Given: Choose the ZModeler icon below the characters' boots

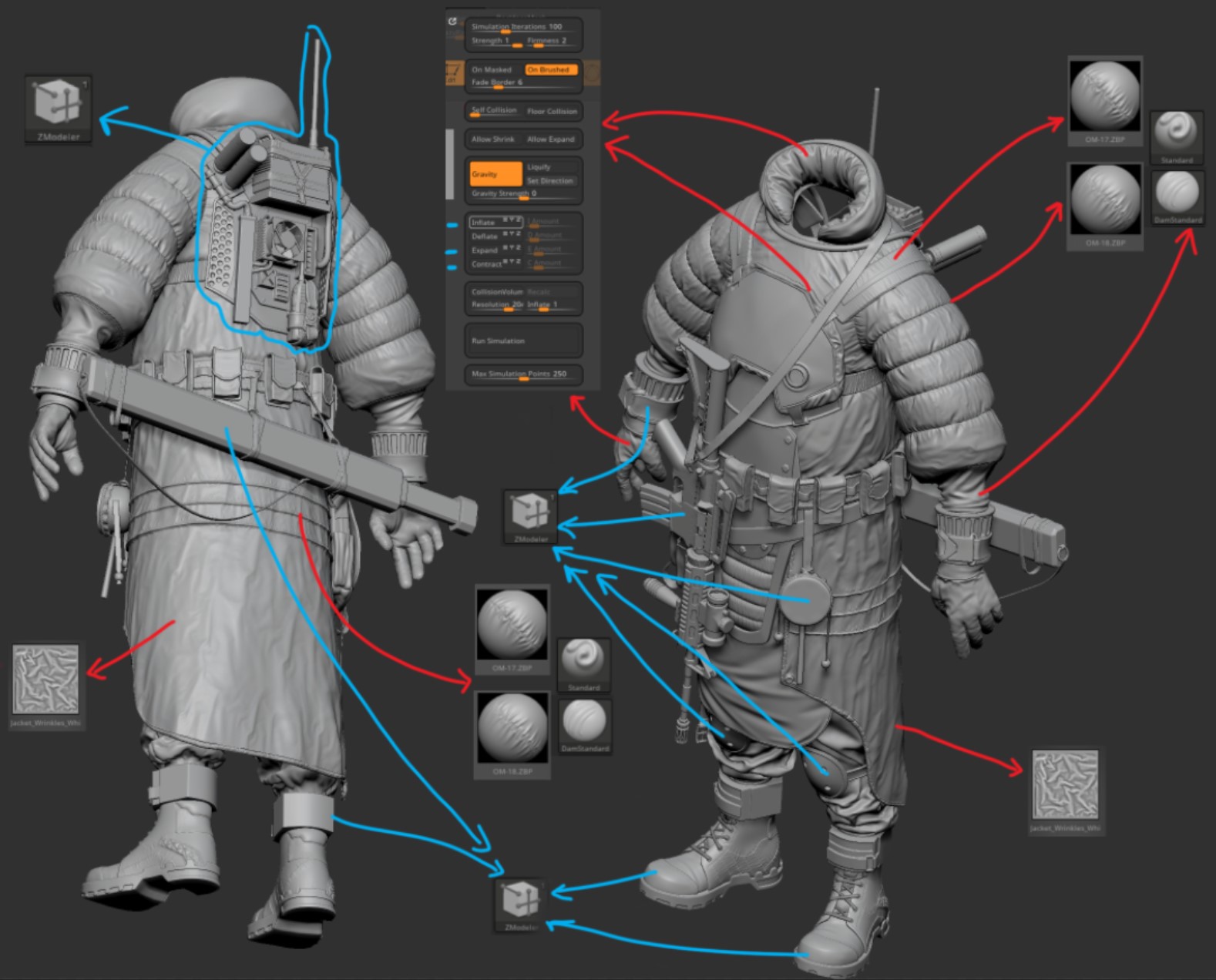Looking at the screenshot, I should 521,904.
